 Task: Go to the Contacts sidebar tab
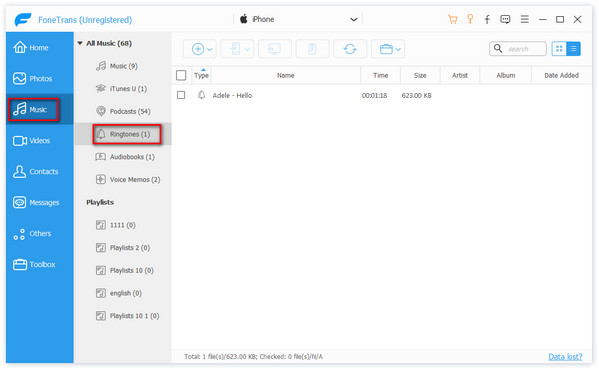pos(35,171)
